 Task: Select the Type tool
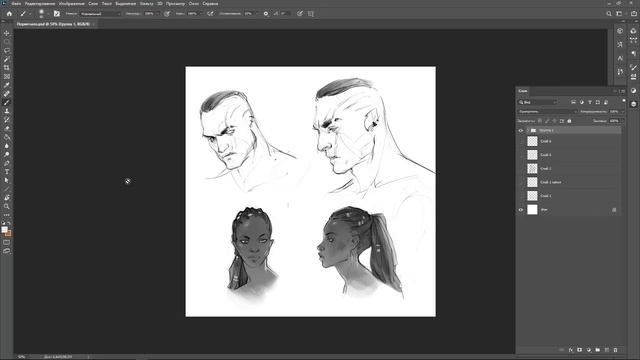tap(7, 172)
